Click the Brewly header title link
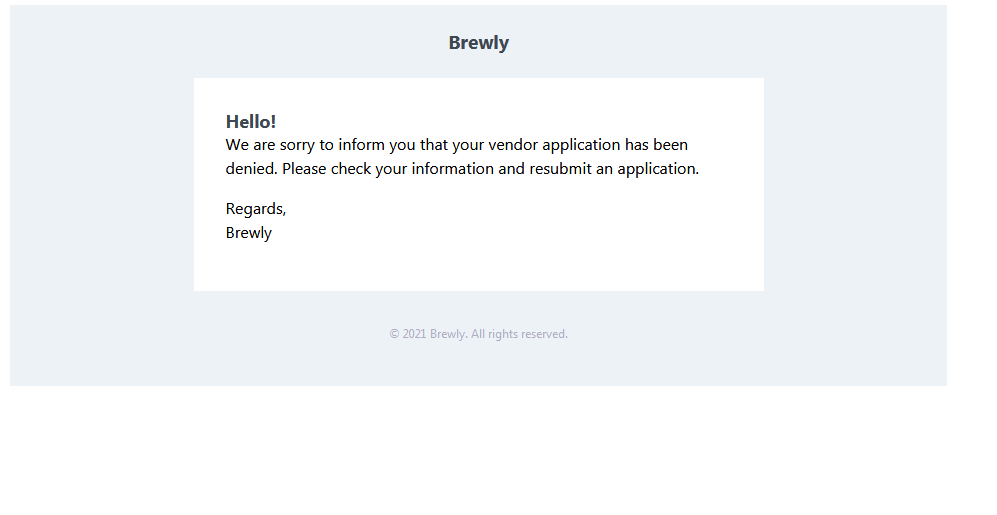Screen dimensions: 997x515 (x=478, y=43)
